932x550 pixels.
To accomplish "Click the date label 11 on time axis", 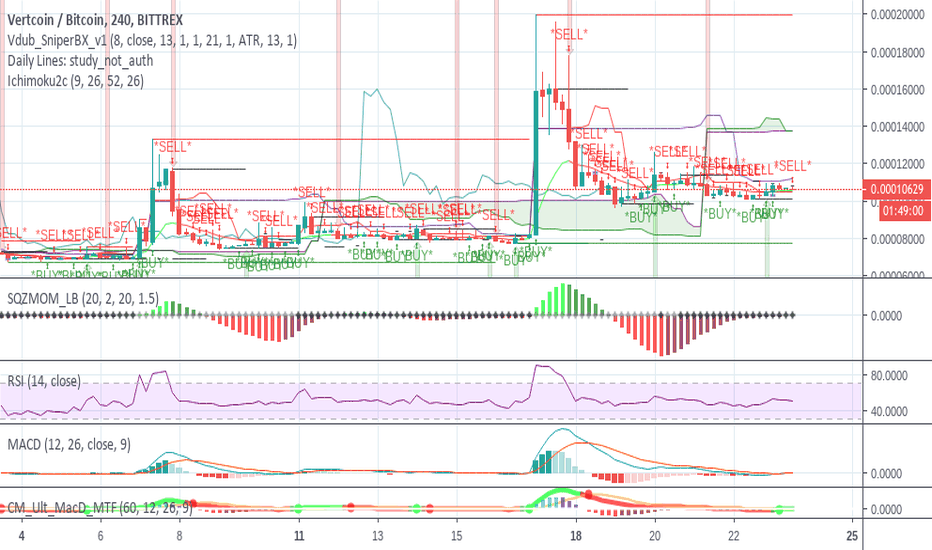I will [x=299, y=536].
